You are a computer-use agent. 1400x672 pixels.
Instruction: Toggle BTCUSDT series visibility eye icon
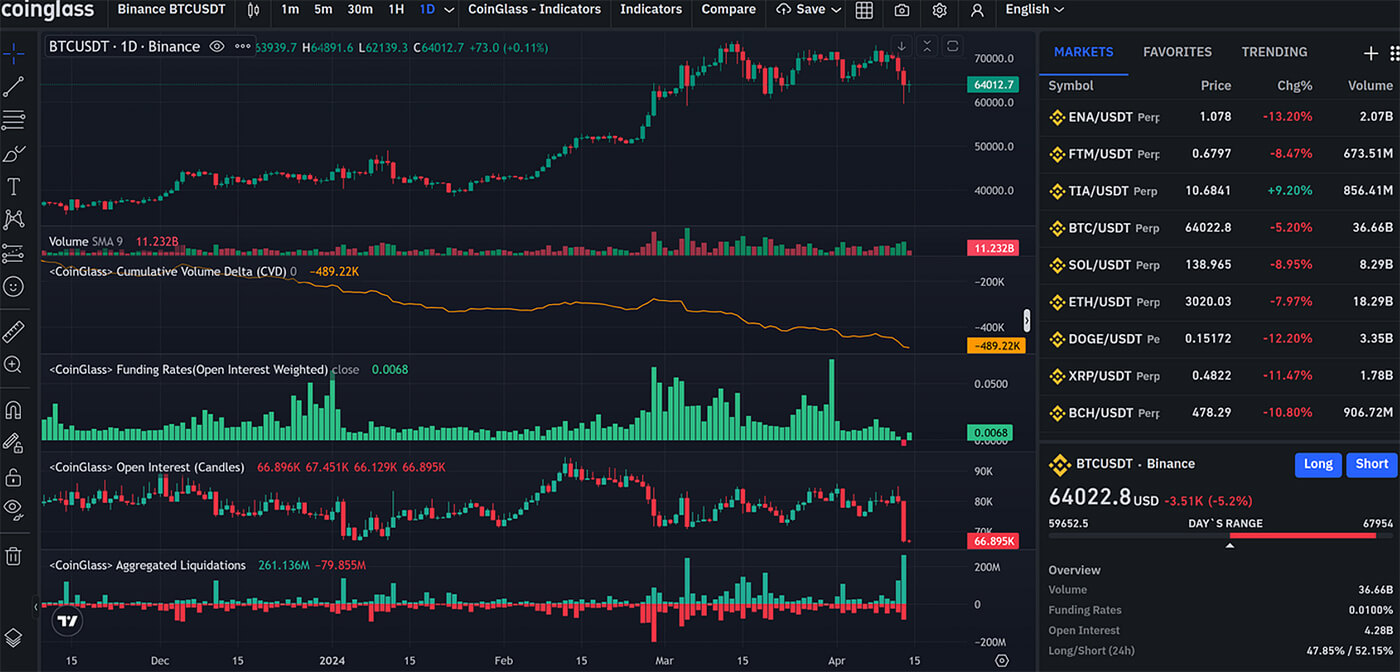click(217, 46)
